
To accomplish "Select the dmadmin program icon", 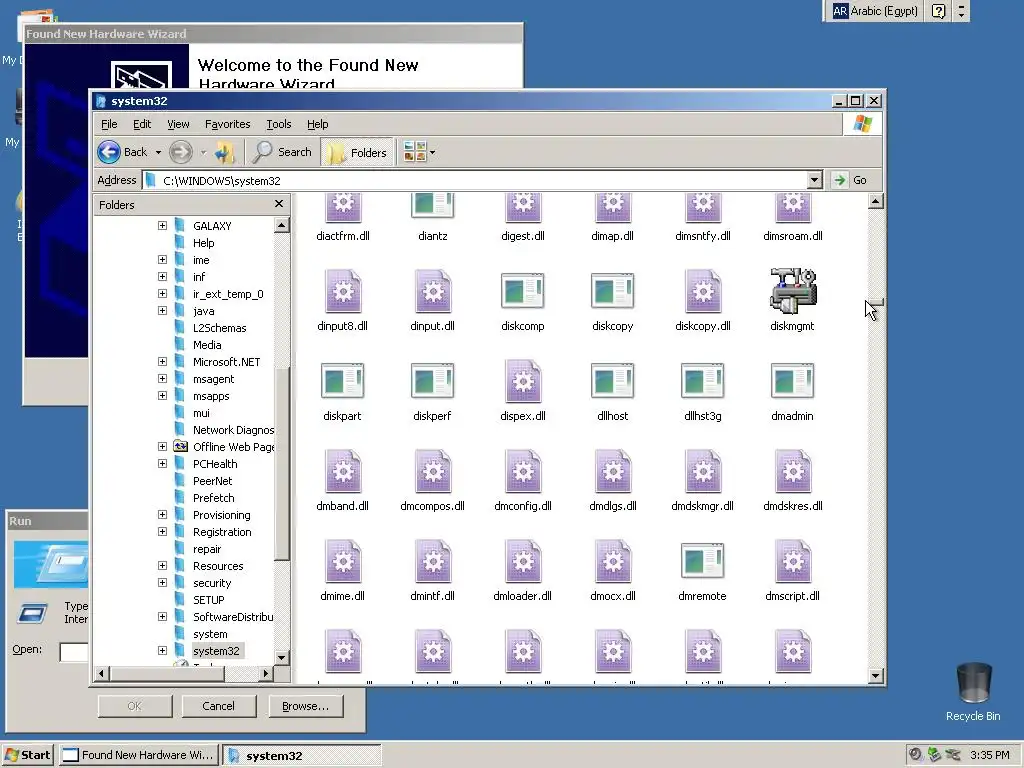I will click(792, 381).
